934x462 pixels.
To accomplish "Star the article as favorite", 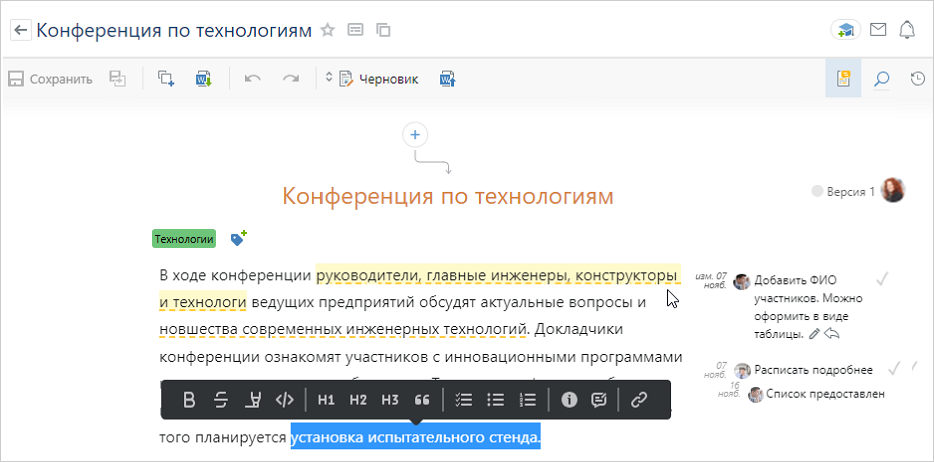I will [327, 30].
